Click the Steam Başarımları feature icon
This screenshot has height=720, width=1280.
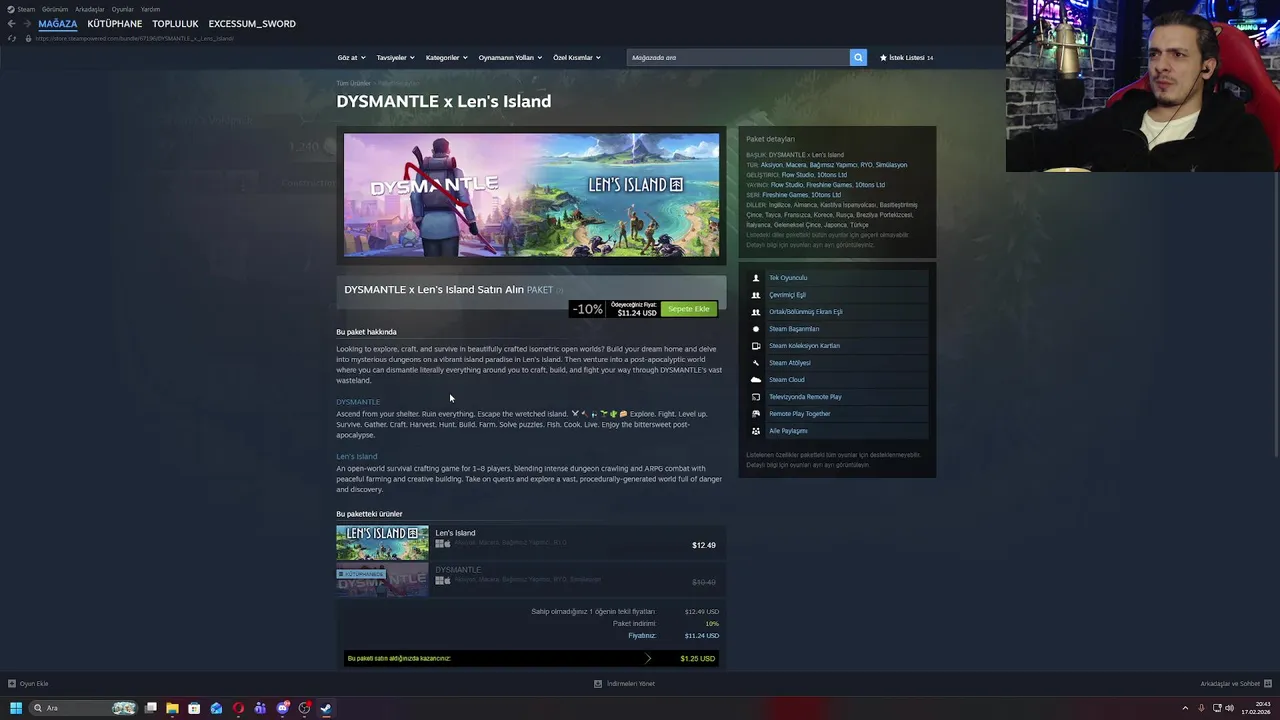coord(756,329)
